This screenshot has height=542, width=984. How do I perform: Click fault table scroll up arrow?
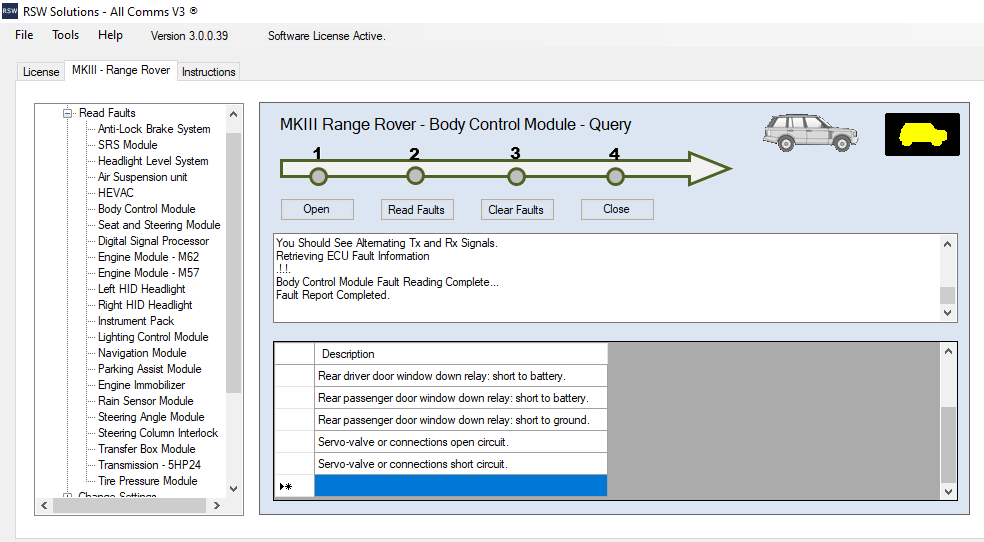pyautogui.click(x=948, y=351)
